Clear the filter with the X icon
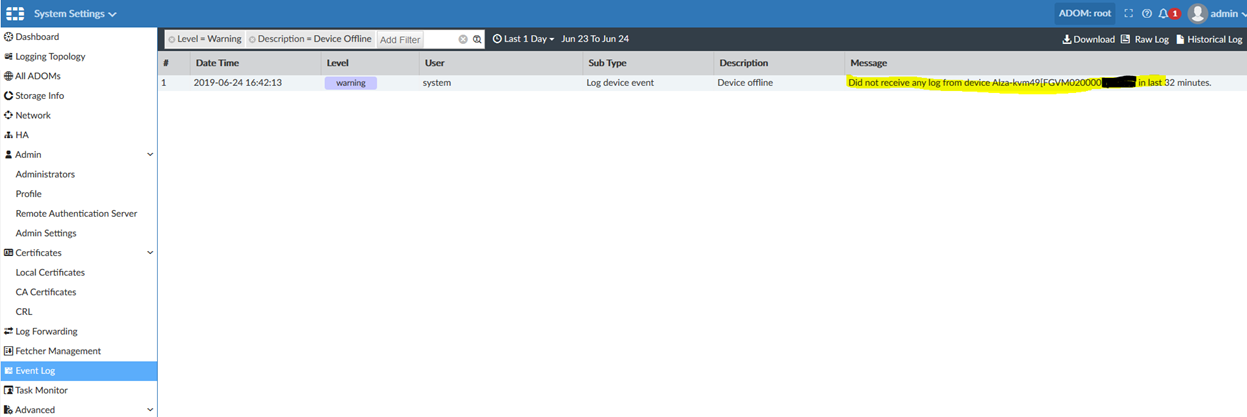Viewport: 1247px width, 417px height. click(x=463, y=39)
